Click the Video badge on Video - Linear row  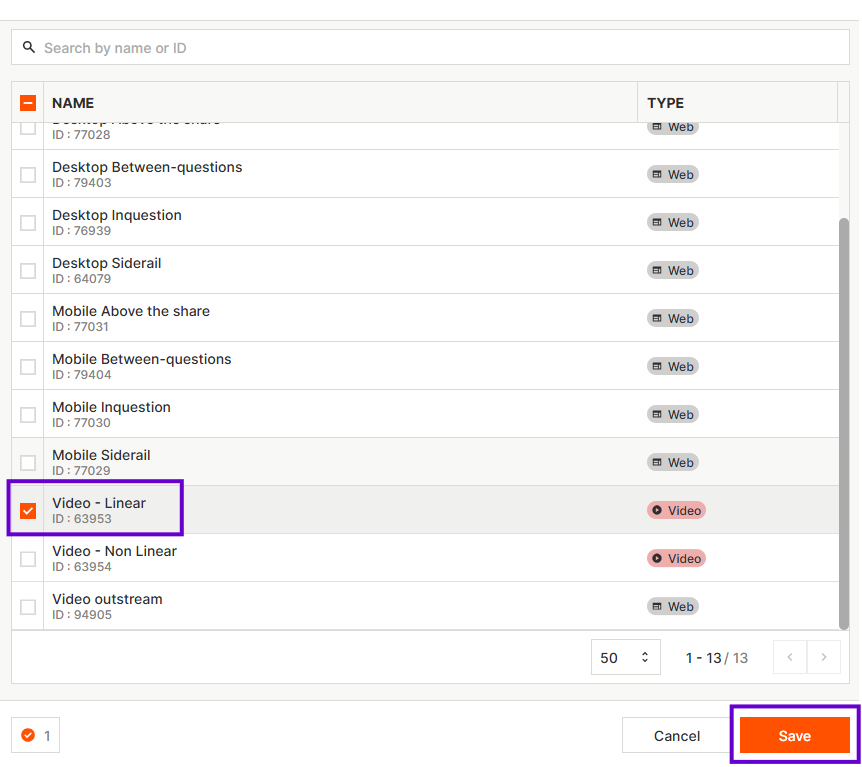coord(676,510)
